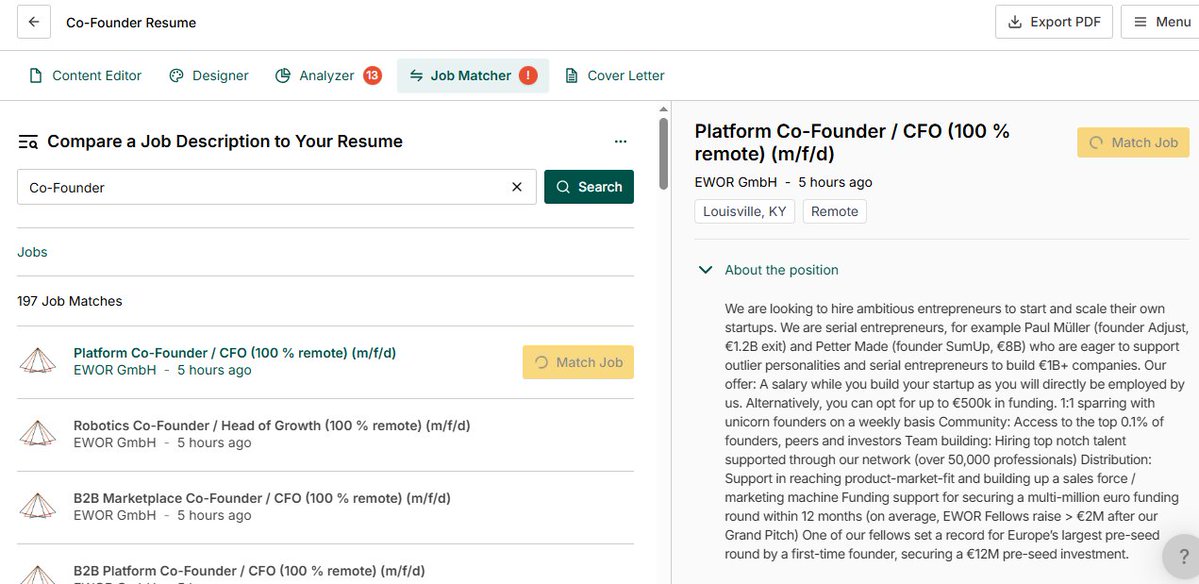Switch to Content Editor tab
Viewport: 1199px width, 584px height.
(85, 76)
